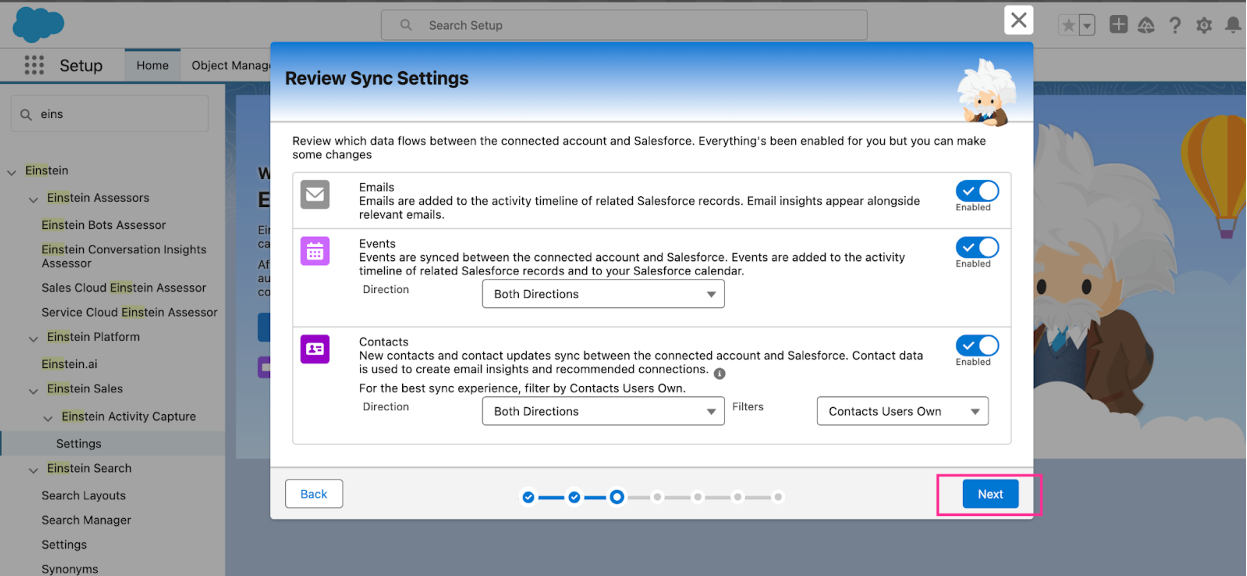Click the global create plus icon

(x=1119, y=25)
